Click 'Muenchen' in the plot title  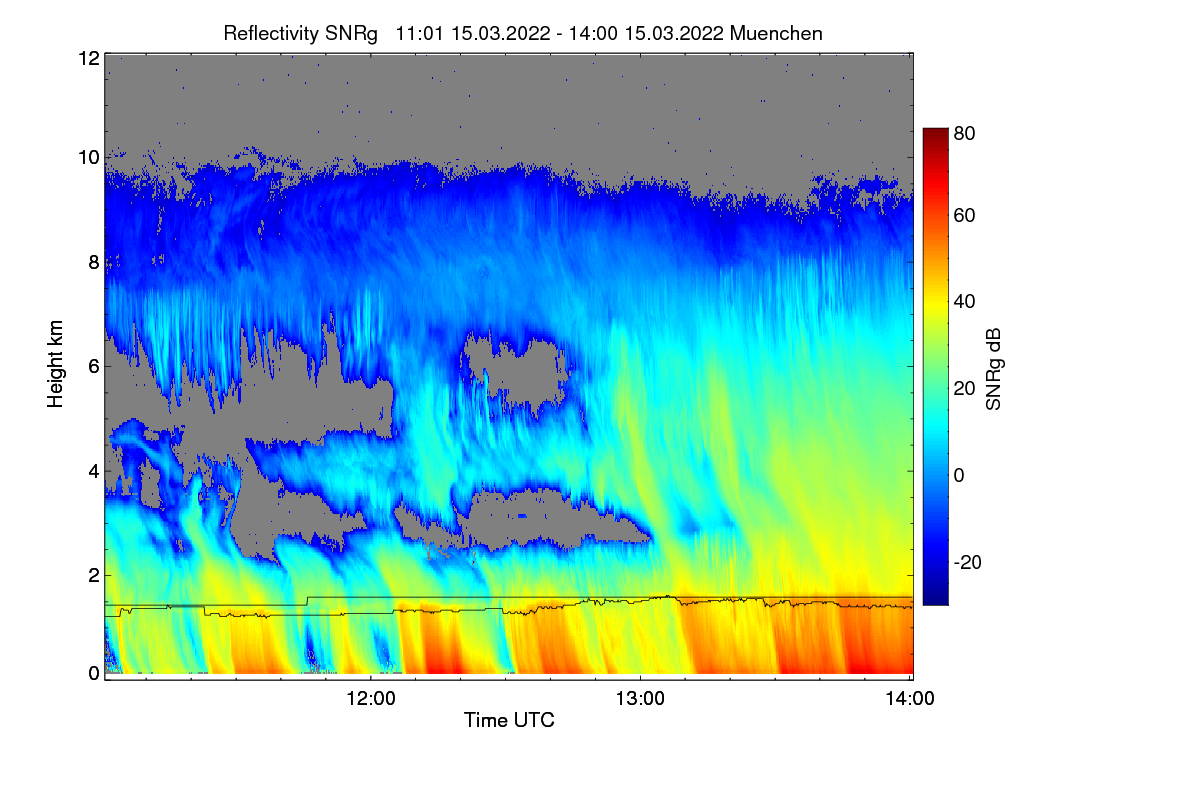click(777, 33)
